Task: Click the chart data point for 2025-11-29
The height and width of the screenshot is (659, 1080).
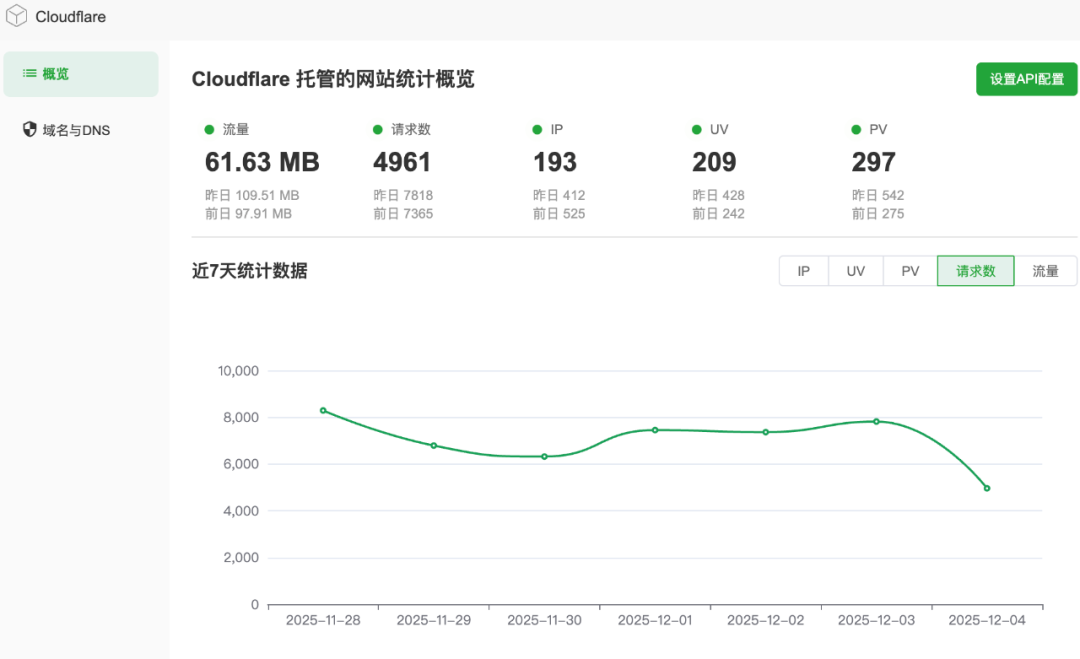Action: coord(434,446)
